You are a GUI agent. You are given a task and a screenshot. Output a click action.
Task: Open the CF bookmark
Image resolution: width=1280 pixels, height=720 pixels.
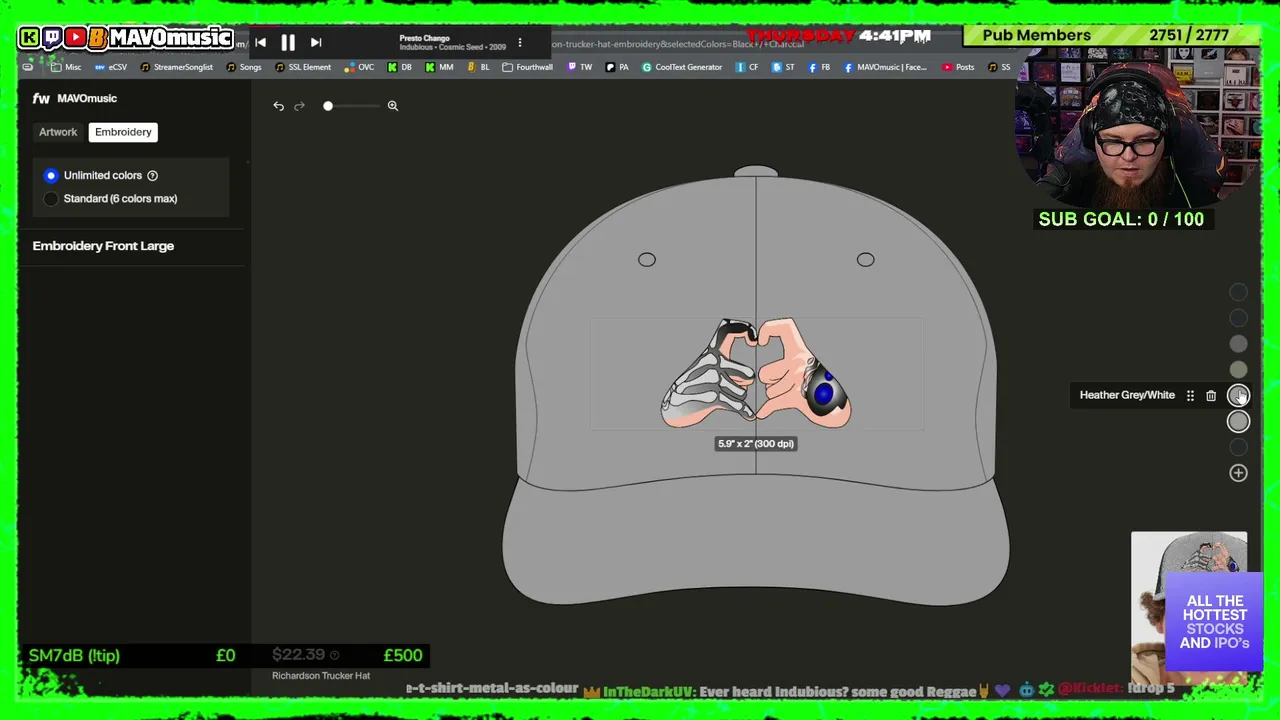[x=747, y=67]
